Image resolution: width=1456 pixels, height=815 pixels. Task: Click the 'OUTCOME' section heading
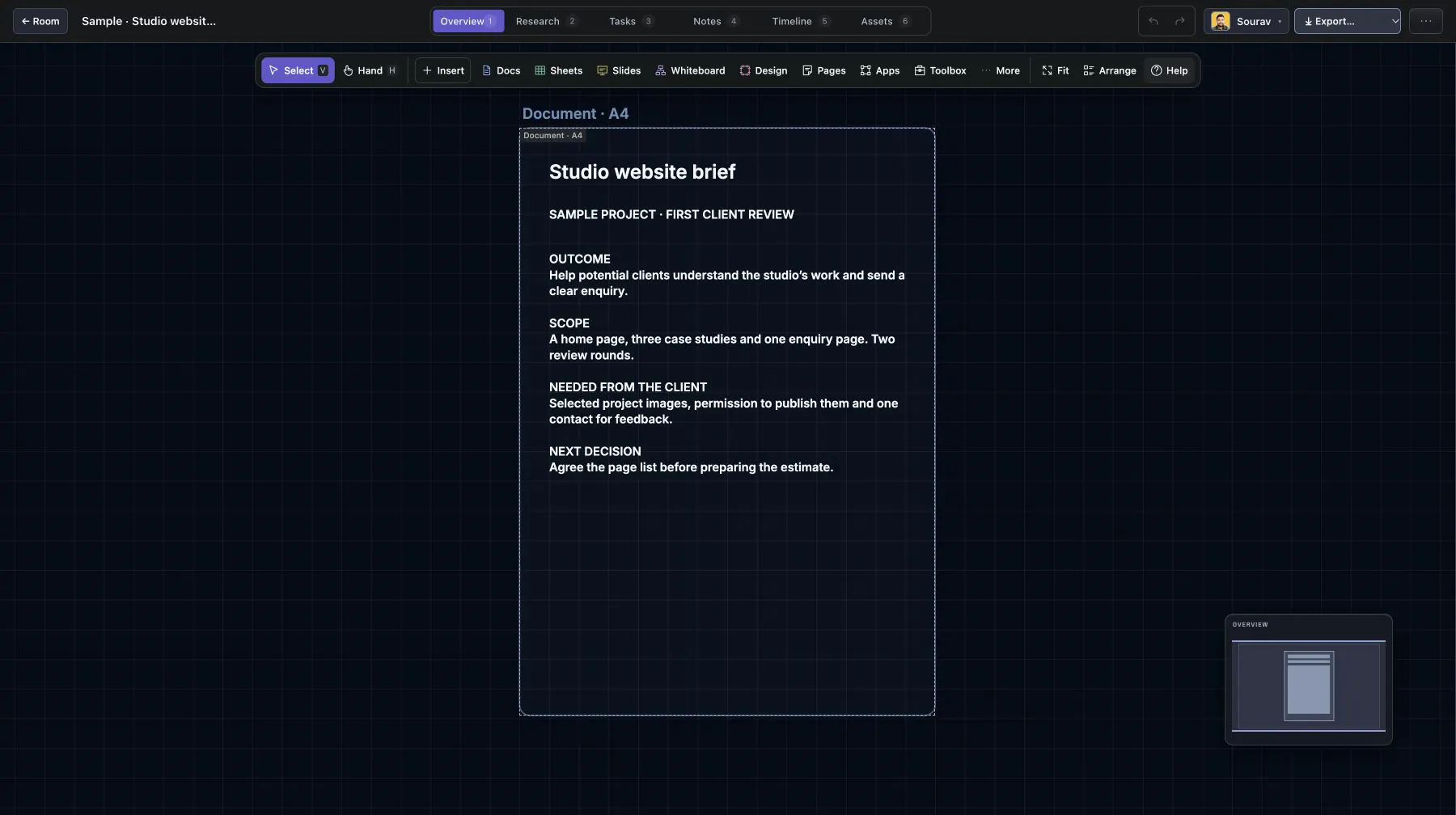point(580,259)
